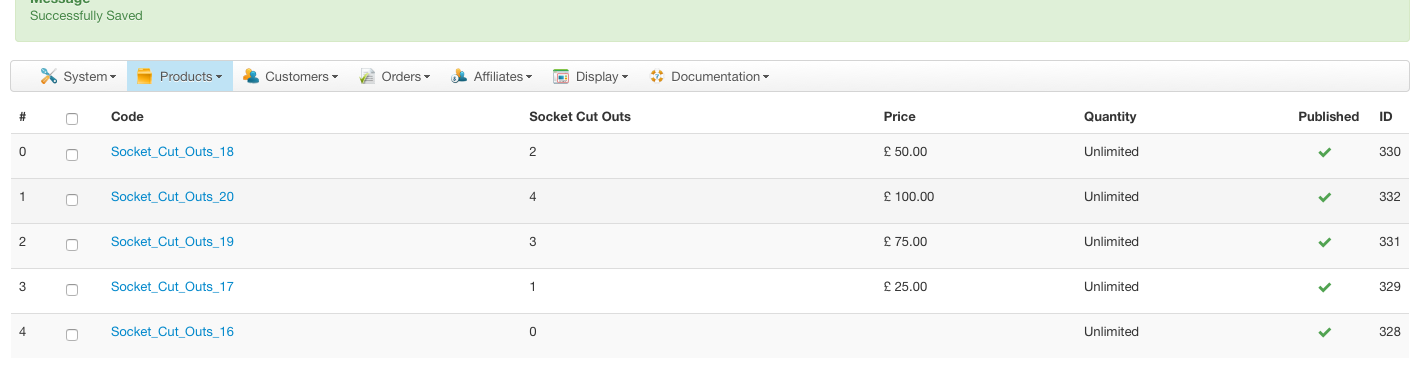This screenshot has width=1422, height=380.
Task: Click the Products orange box icon
Action: (144, 76)
